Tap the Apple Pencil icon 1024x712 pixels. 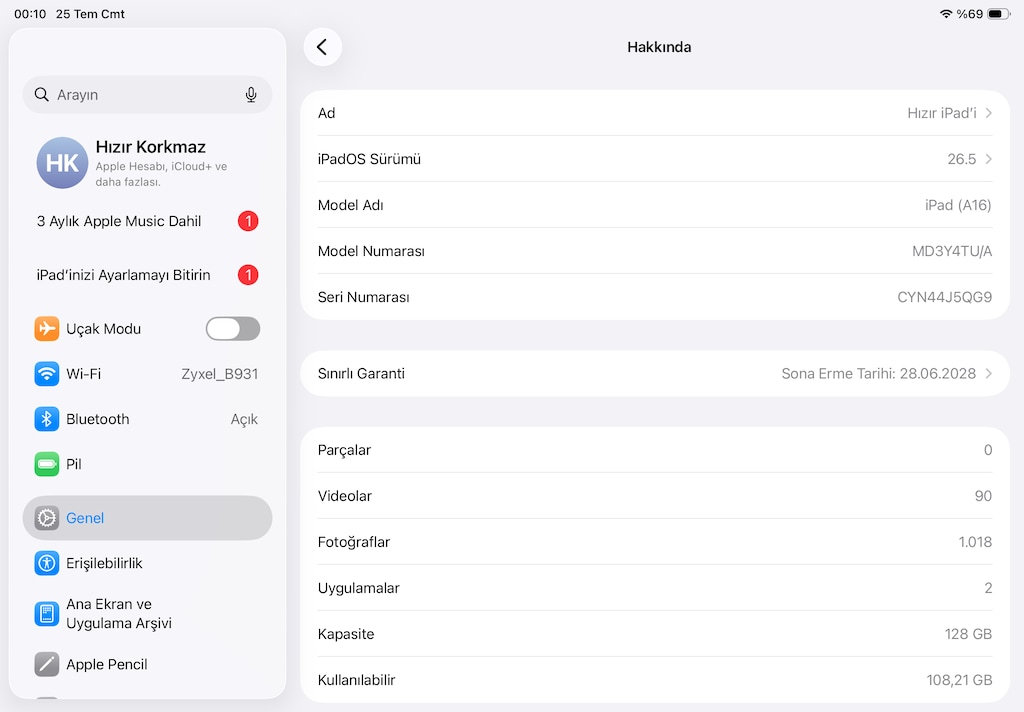pos(46,664)
